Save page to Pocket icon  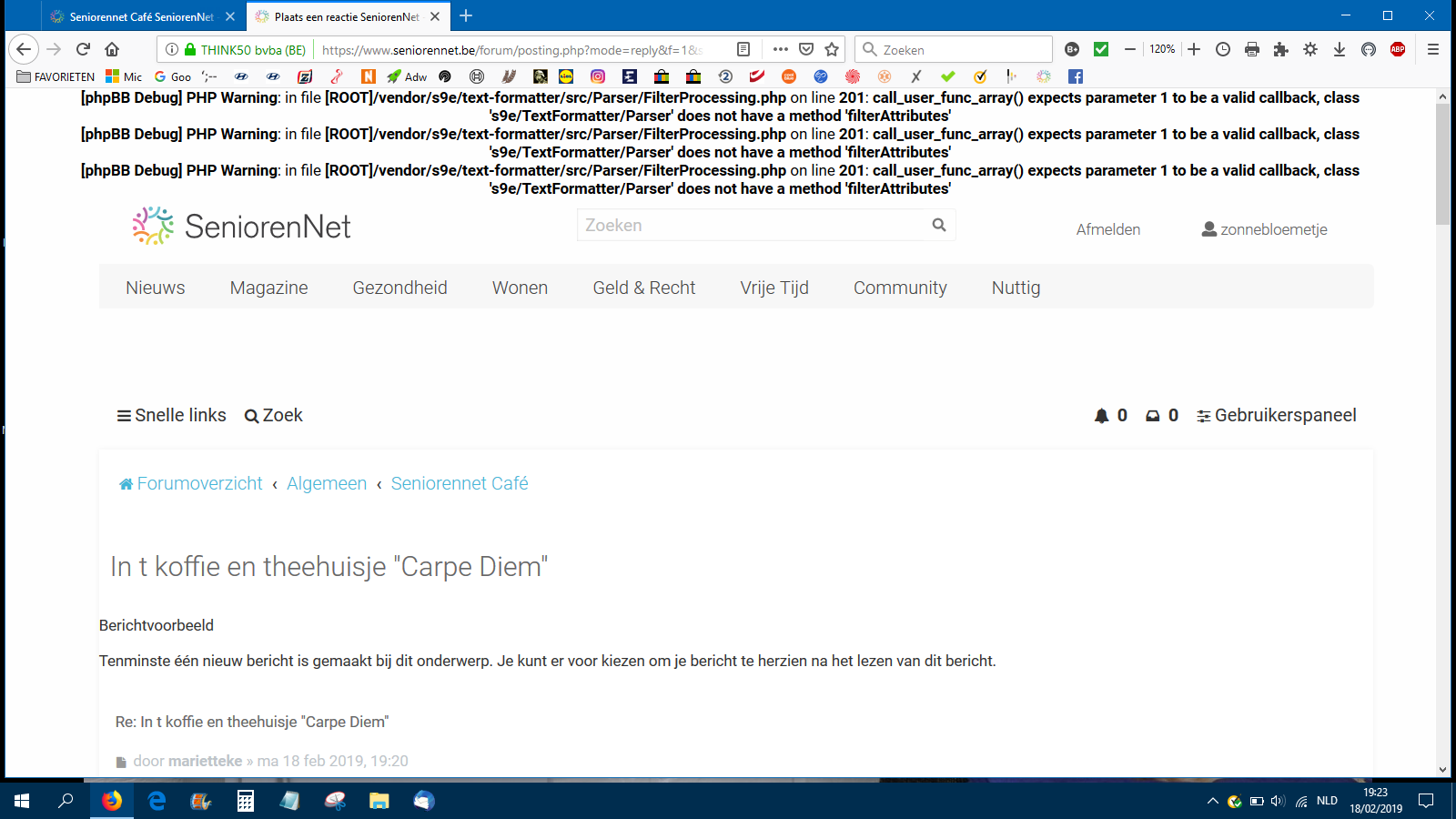[806, 49]
